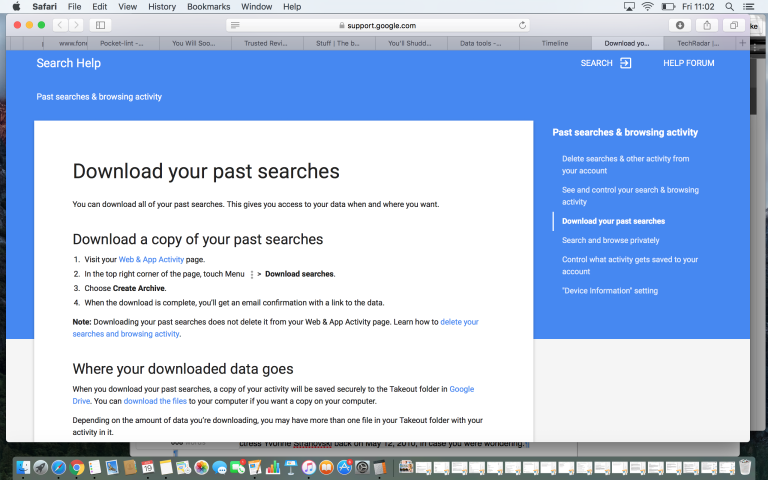
Task: Click the SEARCH arrow icon in header
Action: [625, 63]
